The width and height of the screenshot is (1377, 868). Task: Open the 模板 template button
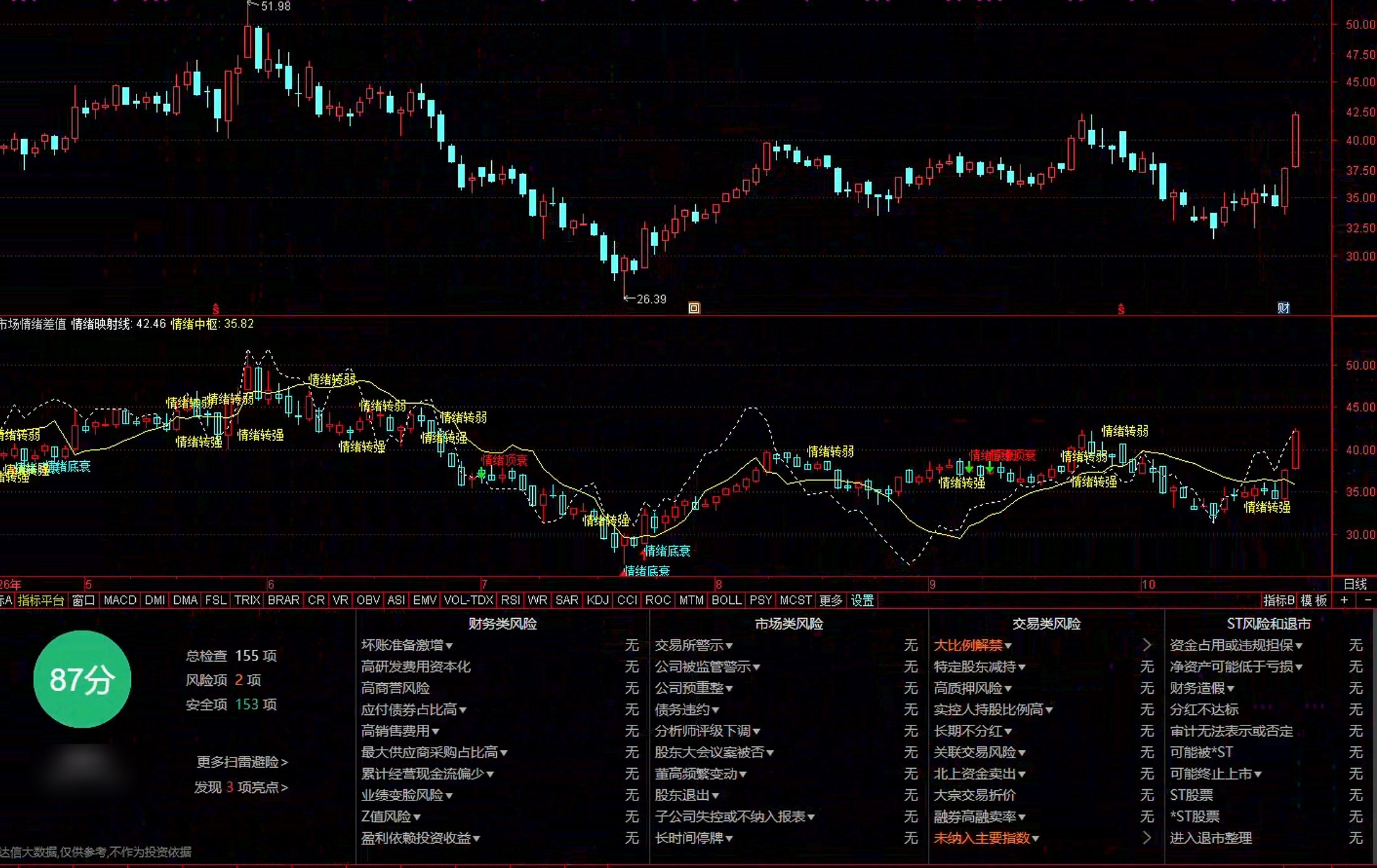(x=1314, y=600)
